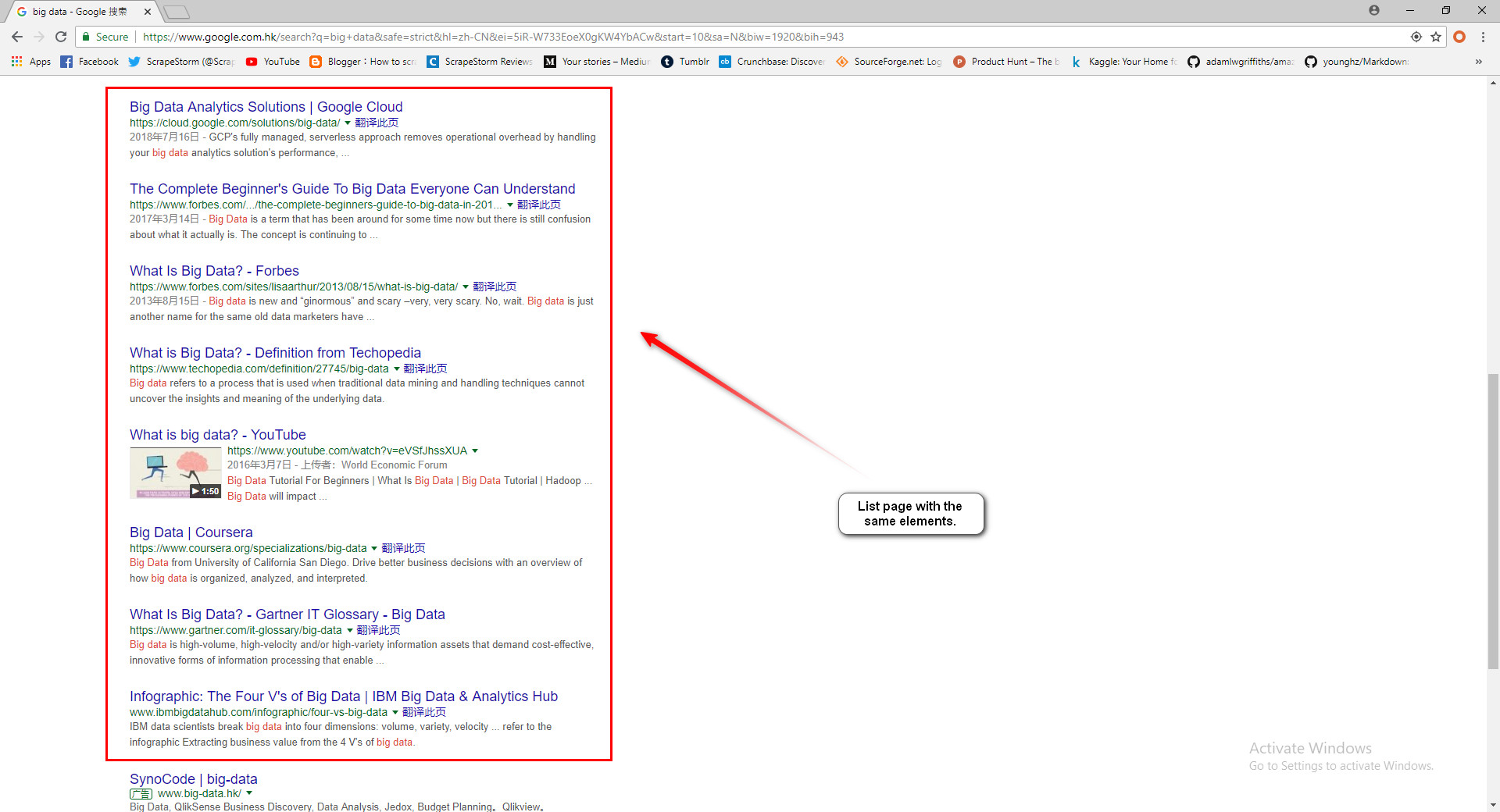This screenshot has width=1500, height=812.
Task: Open the ScrapeStorm Twitter bookmark
Action: pos(181,62)
